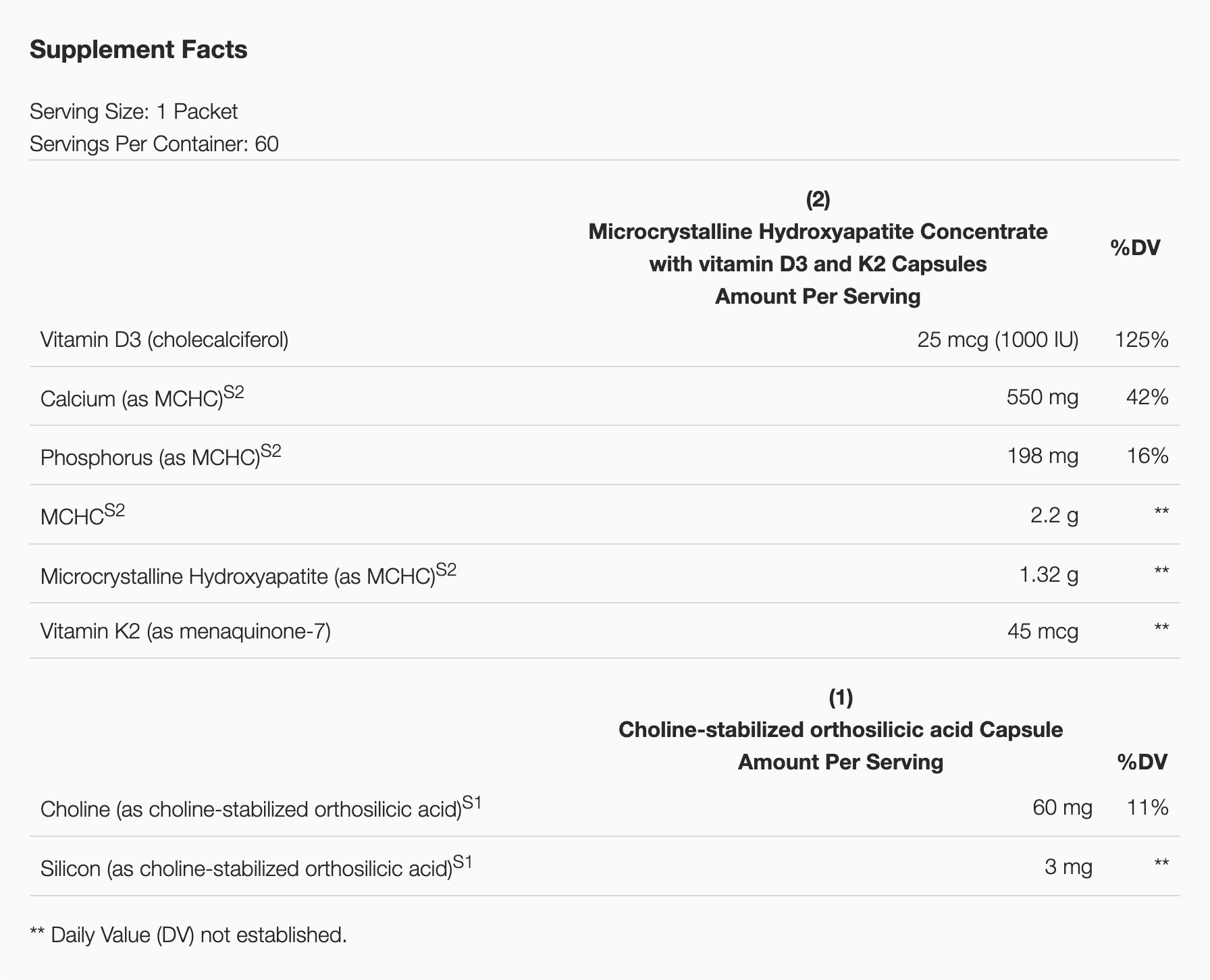Click the Calcium (as MCHC) row label

click(132, 398)
